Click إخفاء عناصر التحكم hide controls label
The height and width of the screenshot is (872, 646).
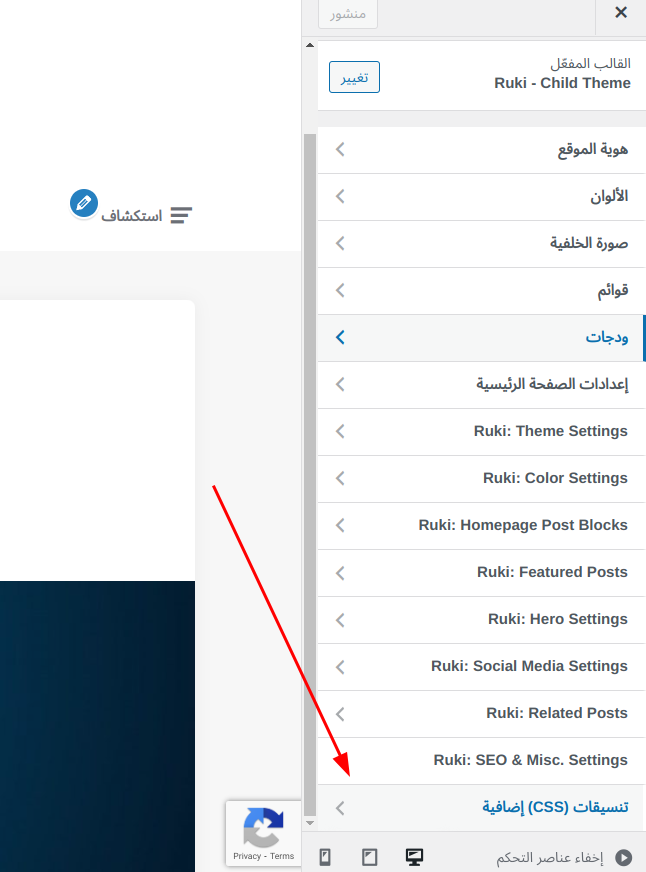click(550, 858)
